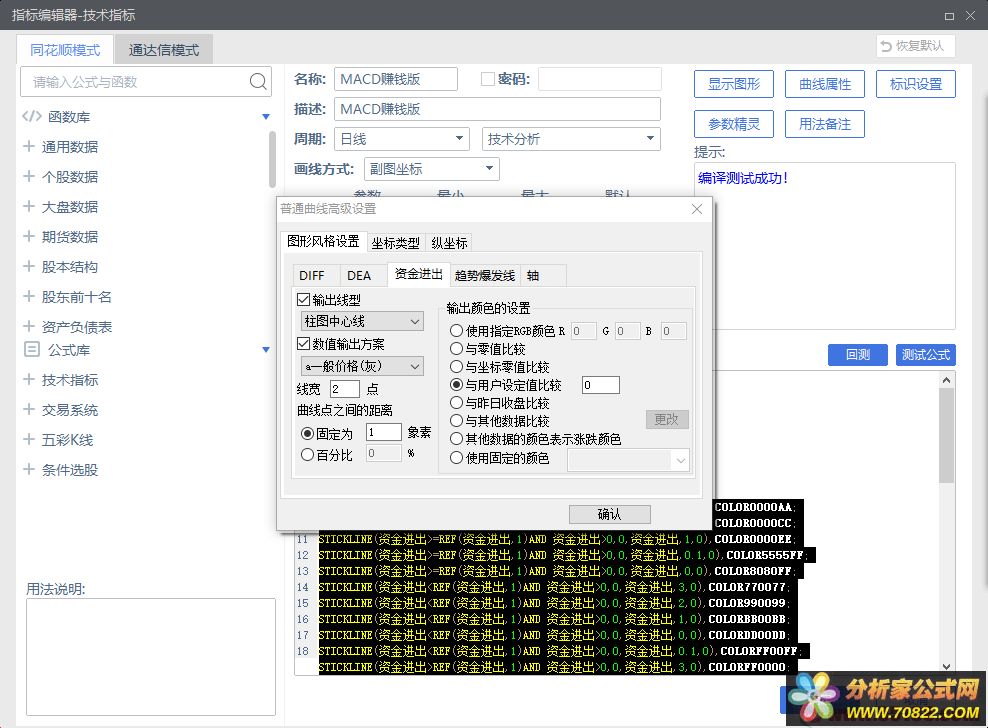Open the a一般价格(灰) dropdown
Image resolution: width=988 pixels, height=728 pixels.
pyautogui.click(x=362, y=366)
